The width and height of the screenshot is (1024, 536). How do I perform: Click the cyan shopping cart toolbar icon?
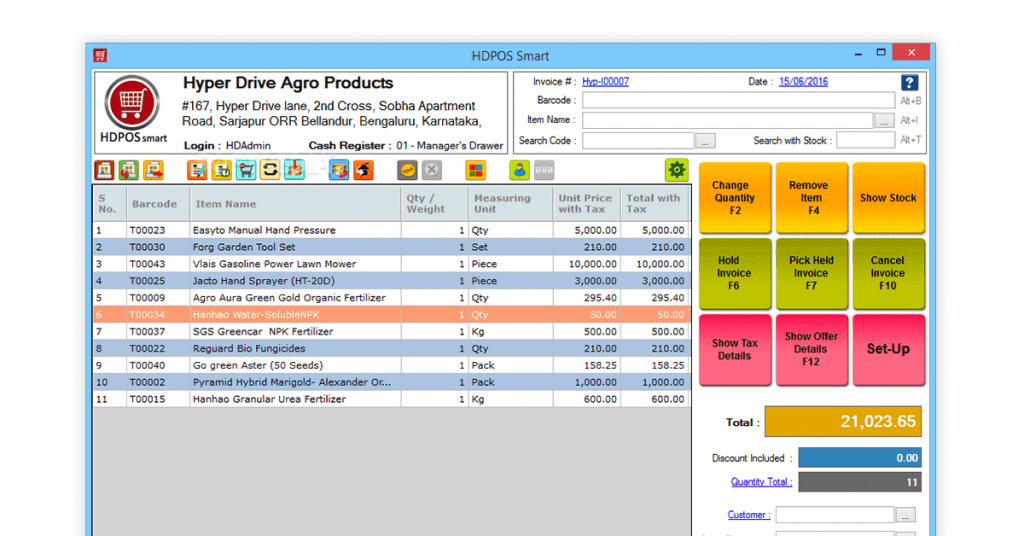click(246, 170)
